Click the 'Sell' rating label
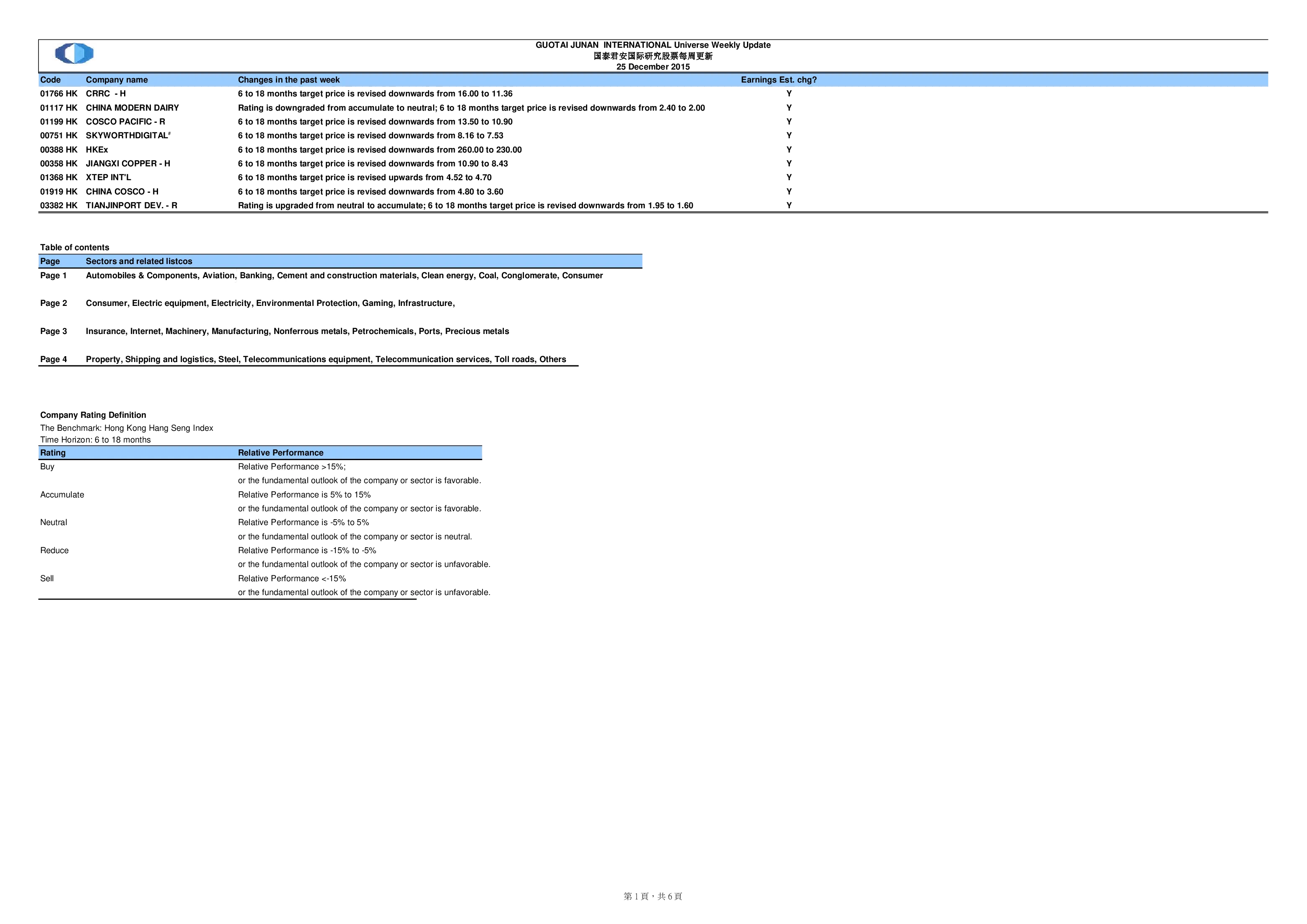Image resolution: width=1307 pixels, height=924 pixels. (x=47, y=579)
